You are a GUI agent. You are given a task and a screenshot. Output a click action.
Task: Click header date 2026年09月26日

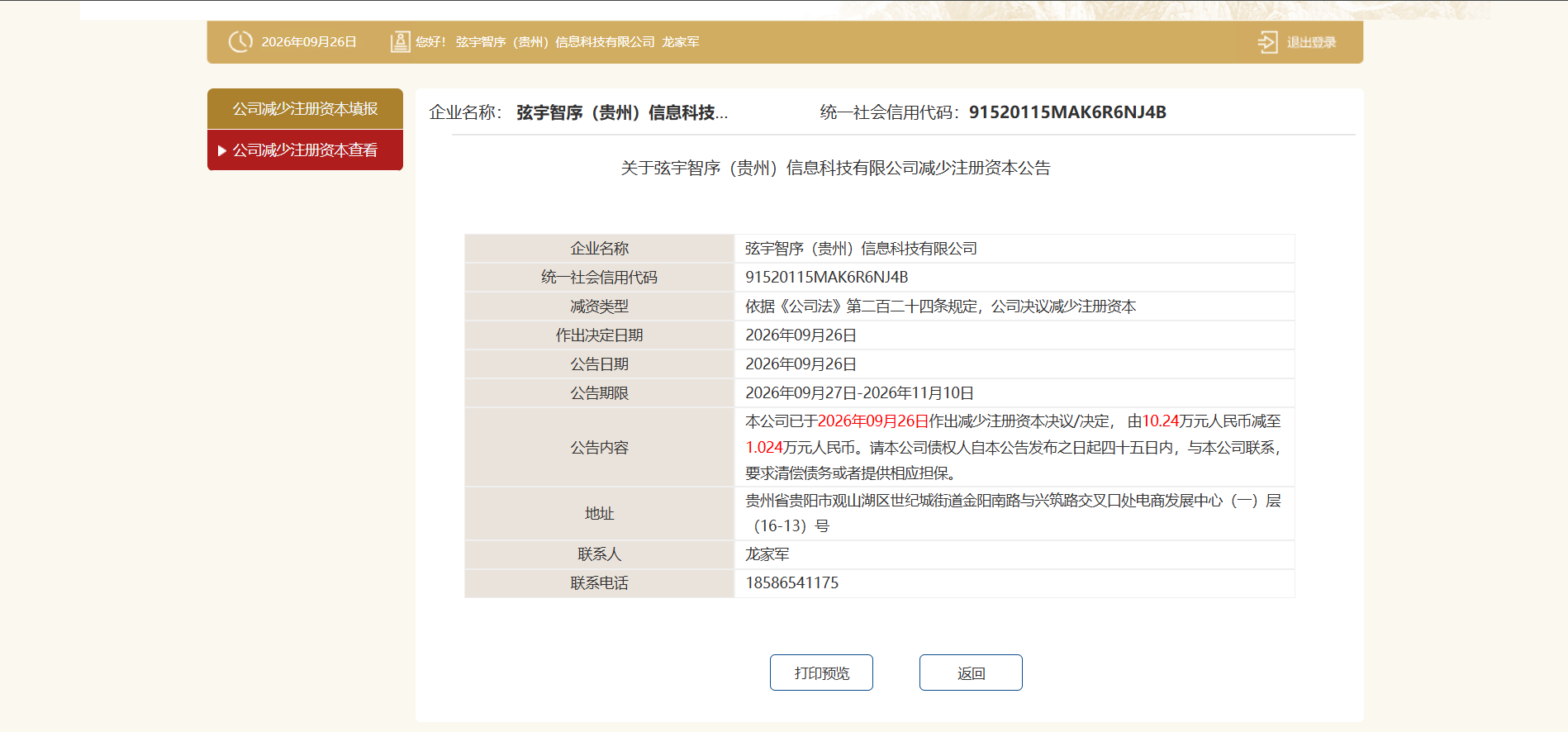tap(309, 42)
